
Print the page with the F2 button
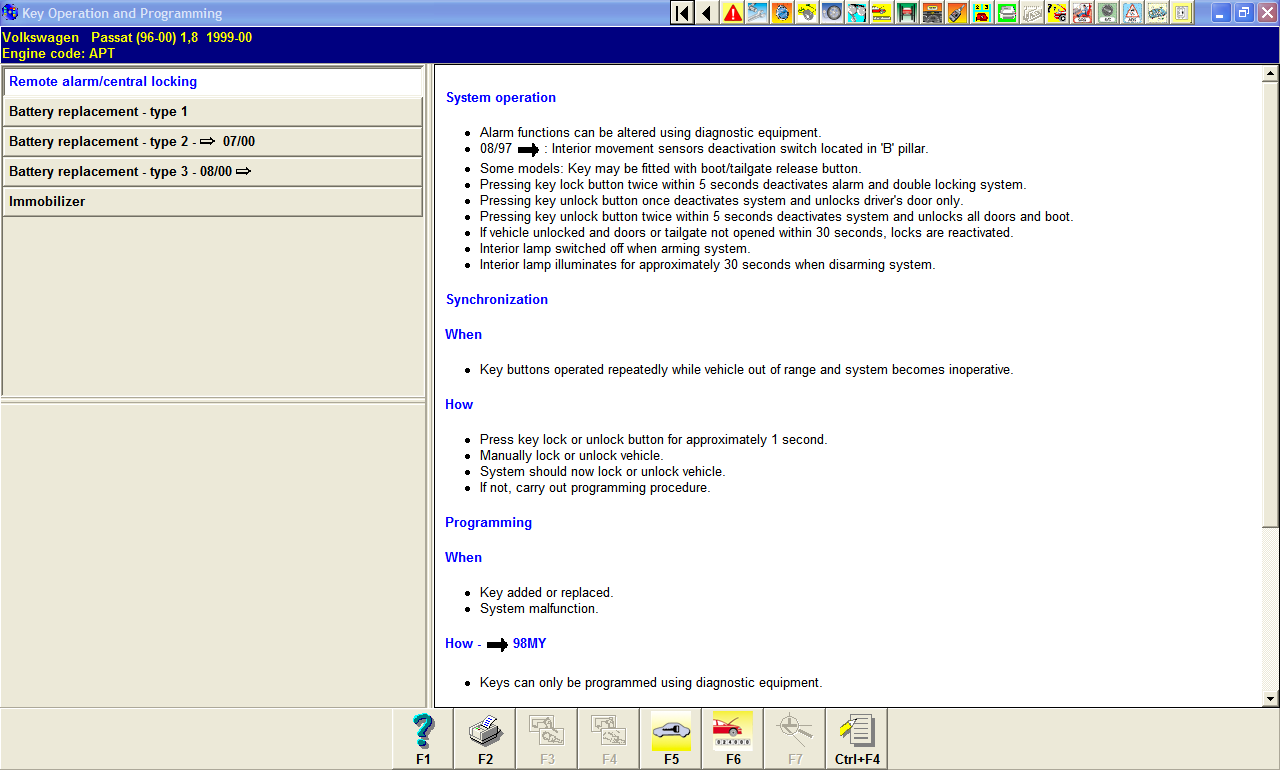click(485, 739)
